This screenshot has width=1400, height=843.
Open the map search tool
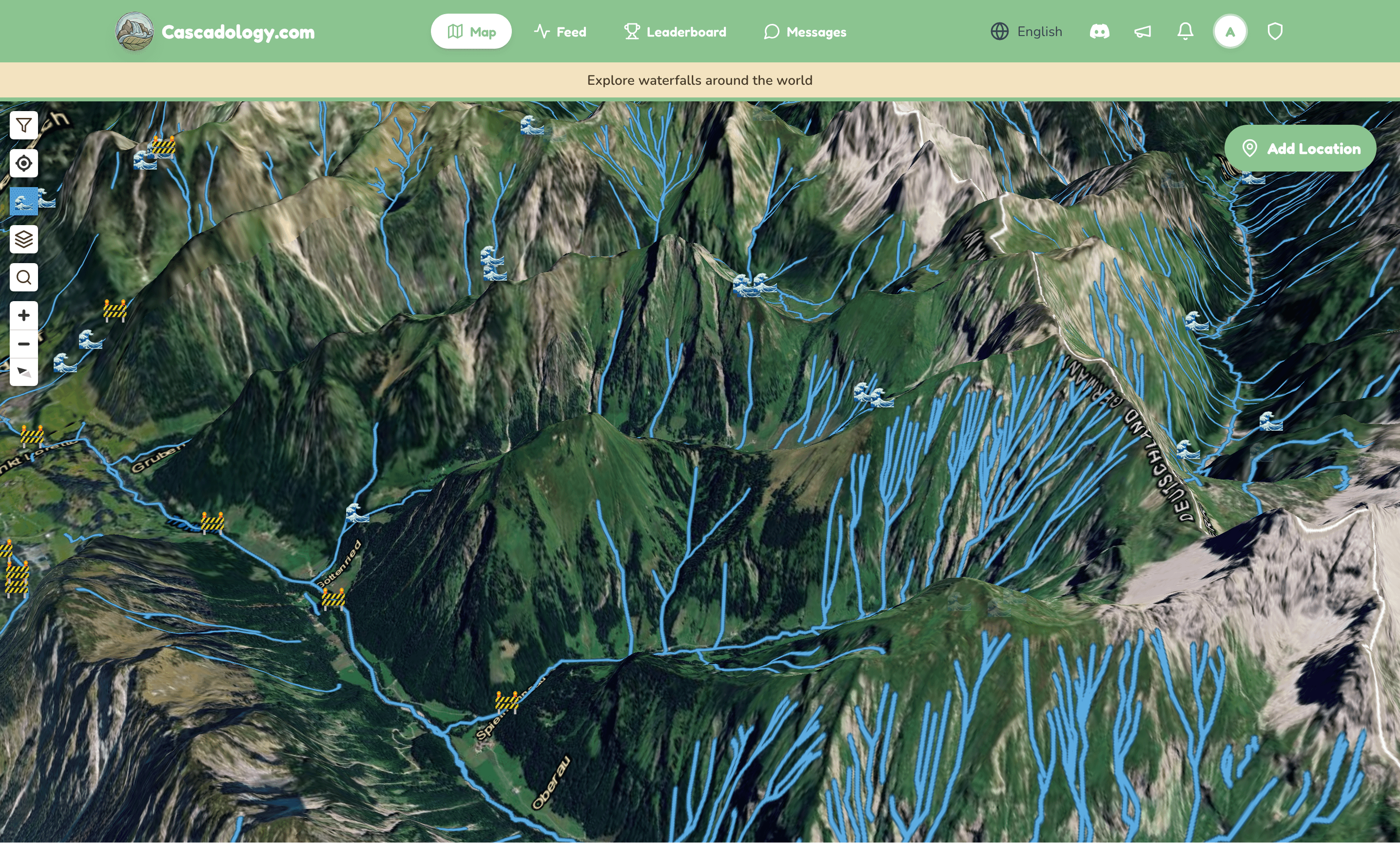tap(23, 277)
